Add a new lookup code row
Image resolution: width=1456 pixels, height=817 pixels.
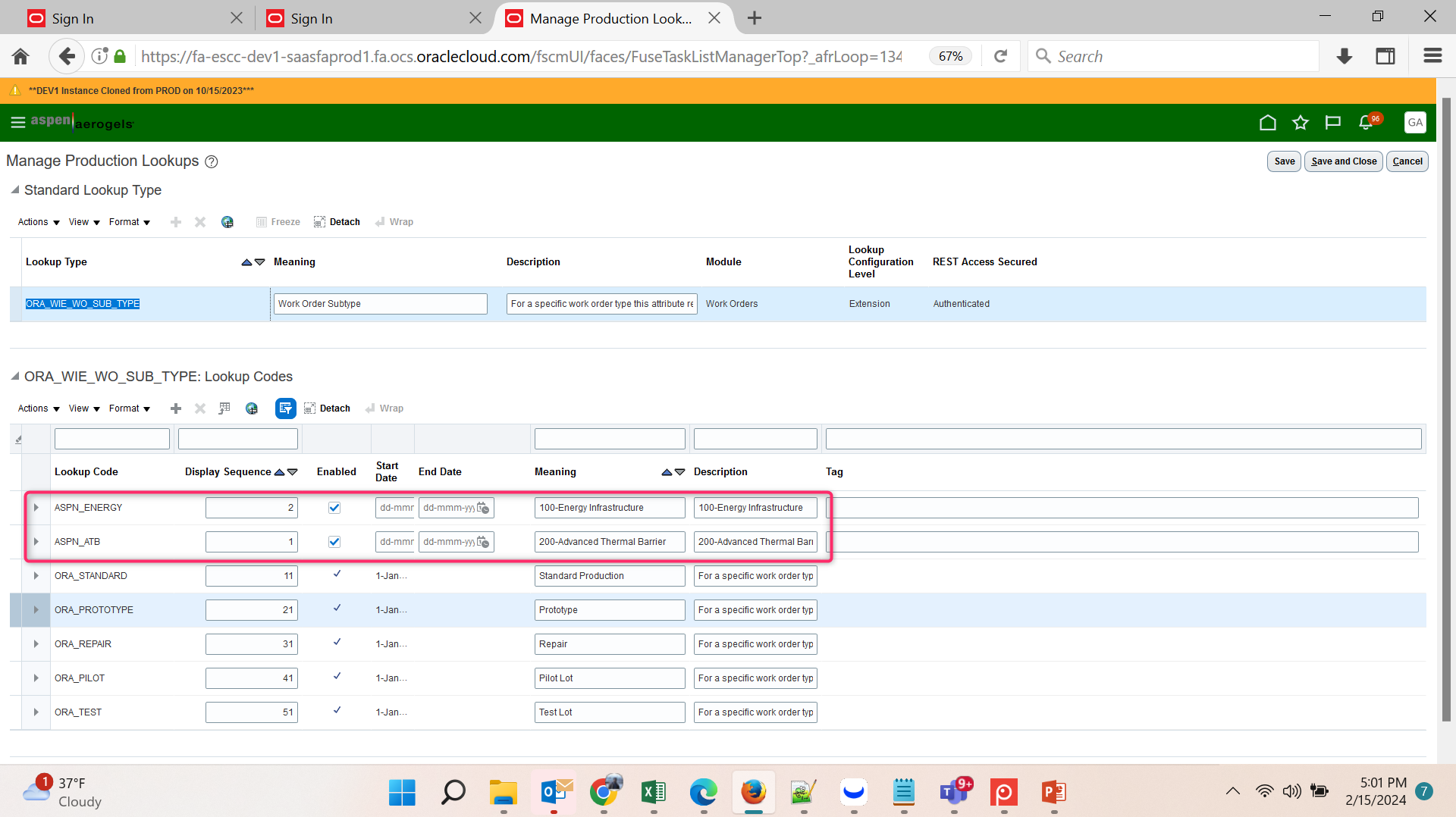tap(175, 409)
